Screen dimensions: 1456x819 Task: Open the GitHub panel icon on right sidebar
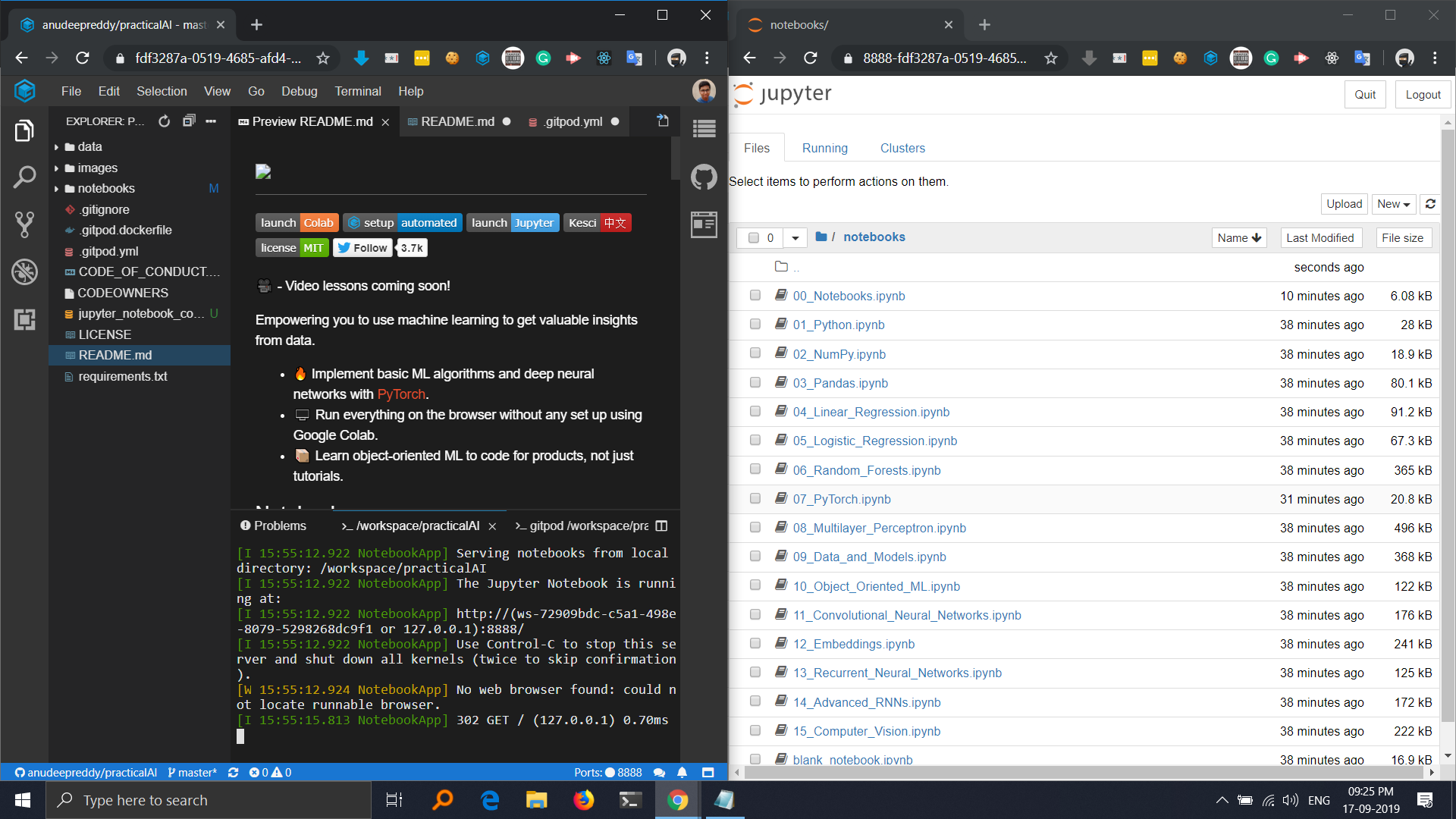point(704,177)
